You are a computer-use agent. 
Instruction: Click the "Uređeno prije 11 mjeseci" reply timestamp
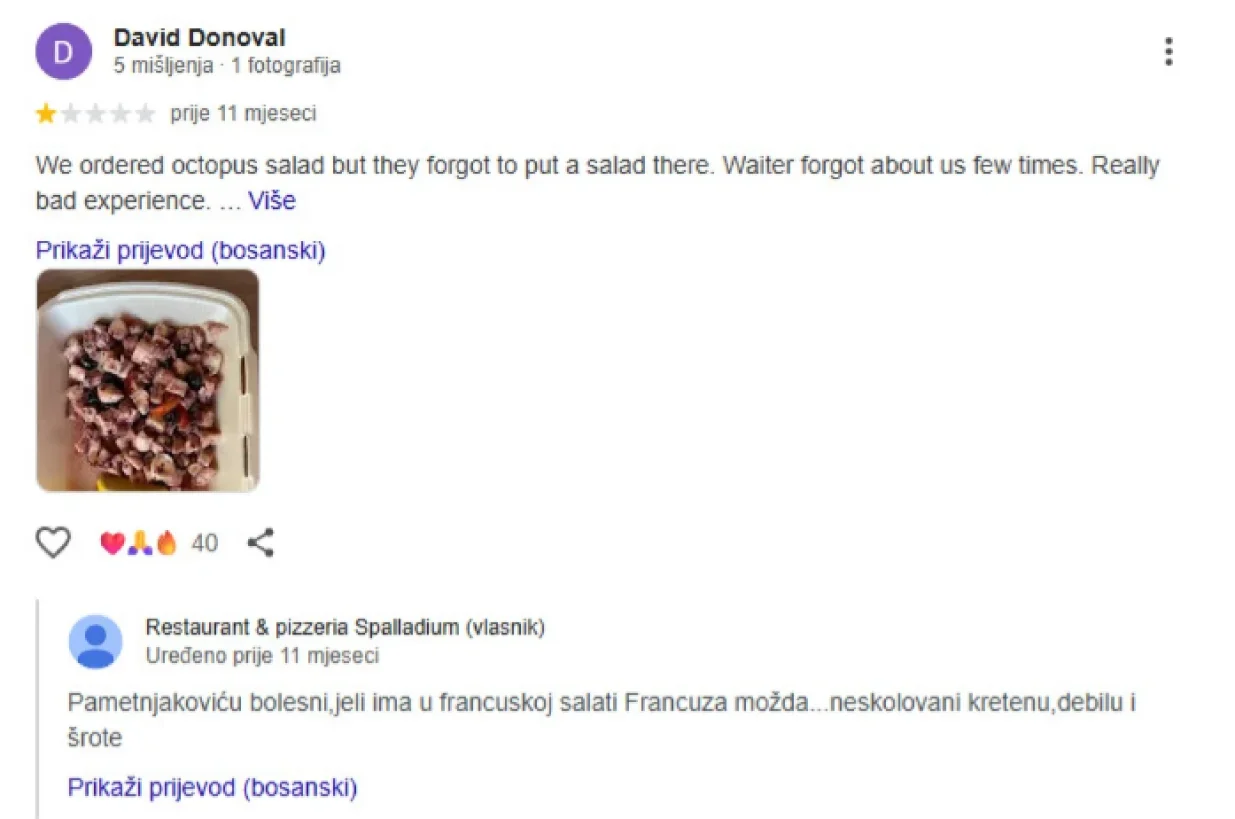(x=262, y=656)
